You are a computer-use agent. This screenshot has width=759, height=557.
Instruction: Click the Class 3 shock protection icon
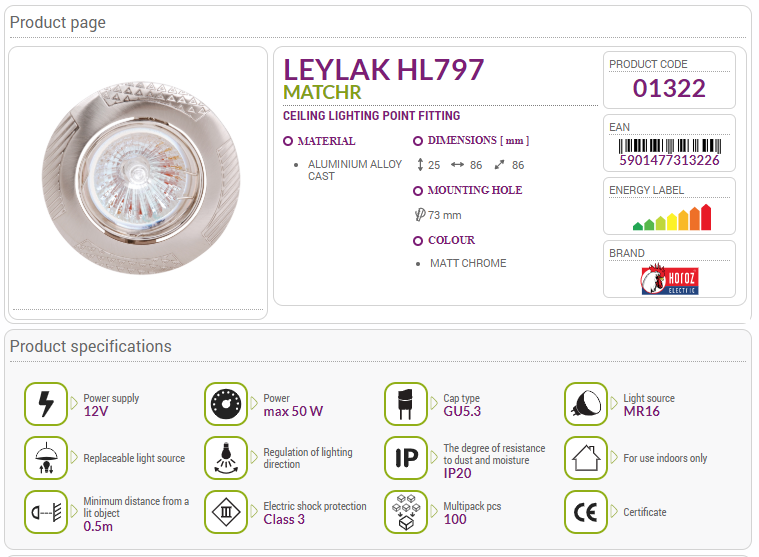coord(226,512)
